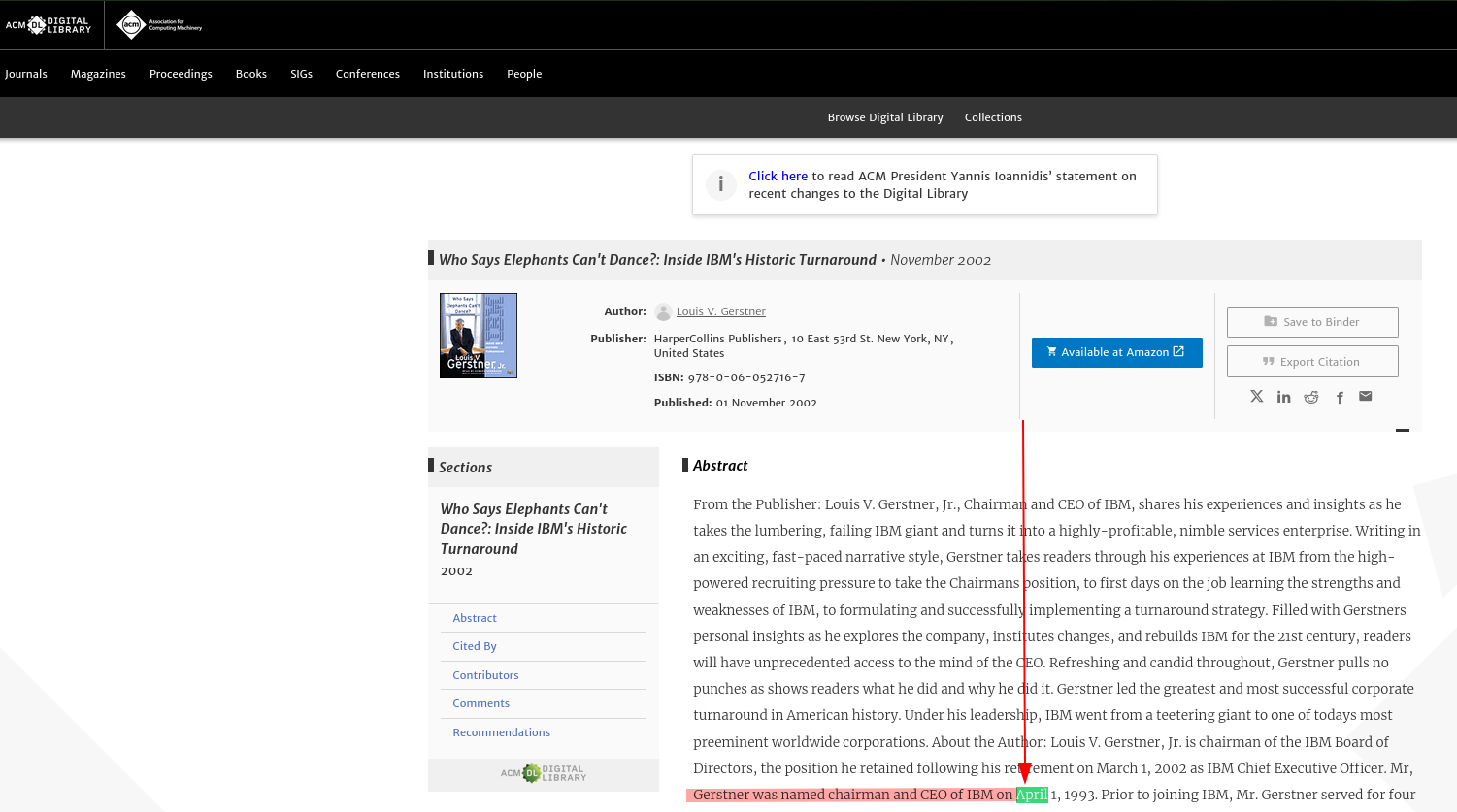Image resolution: width=1457 pixels, height=812 pixels.
Task: Open the Journals menu
Action: (26, 74)
